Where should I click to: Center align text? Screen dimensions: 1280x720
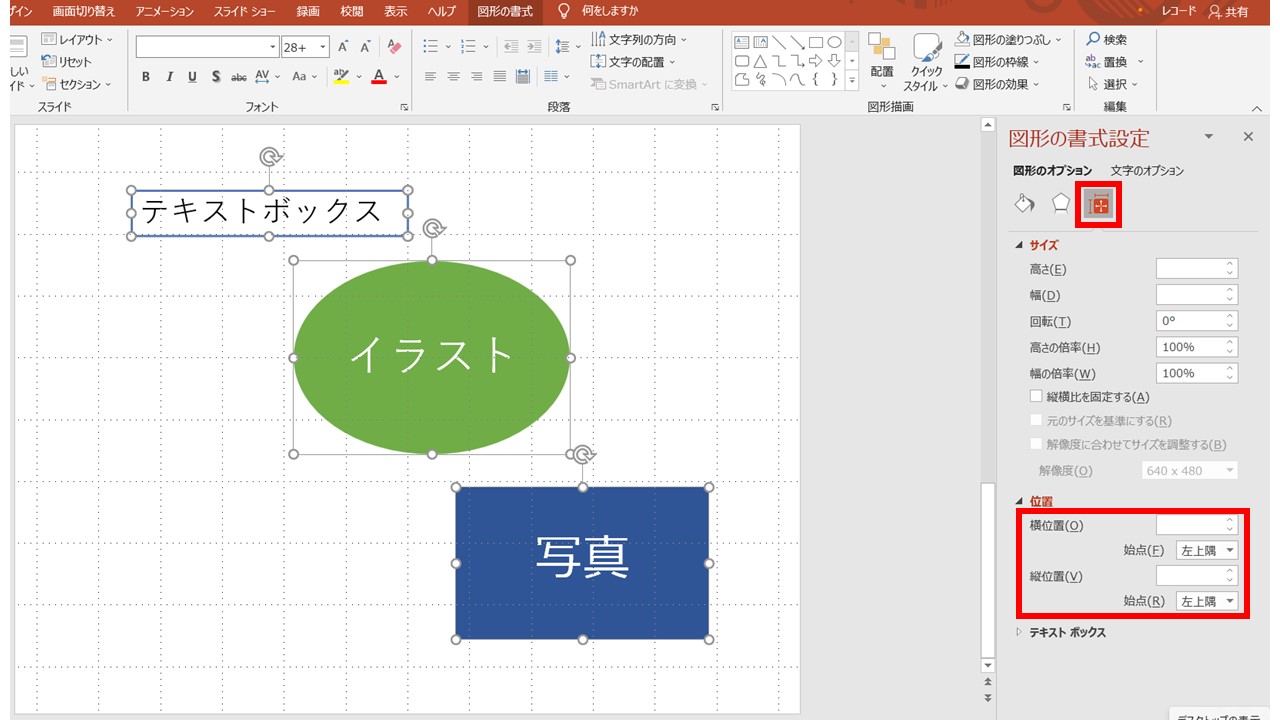(x=453, y=77)
